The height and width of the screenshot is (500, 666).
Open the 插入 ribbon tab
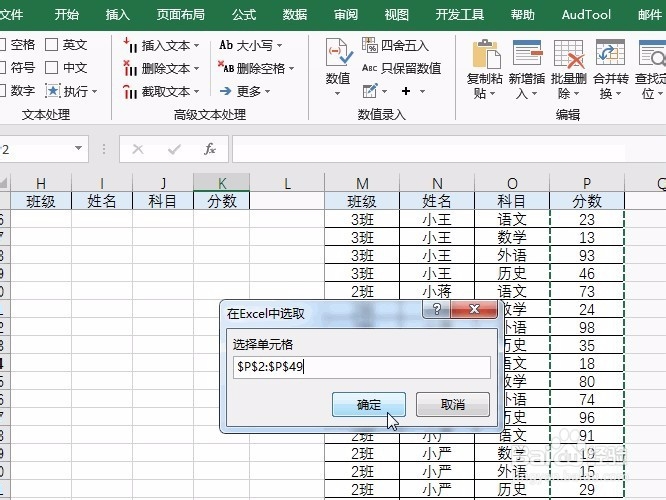[x=118, y=15]
